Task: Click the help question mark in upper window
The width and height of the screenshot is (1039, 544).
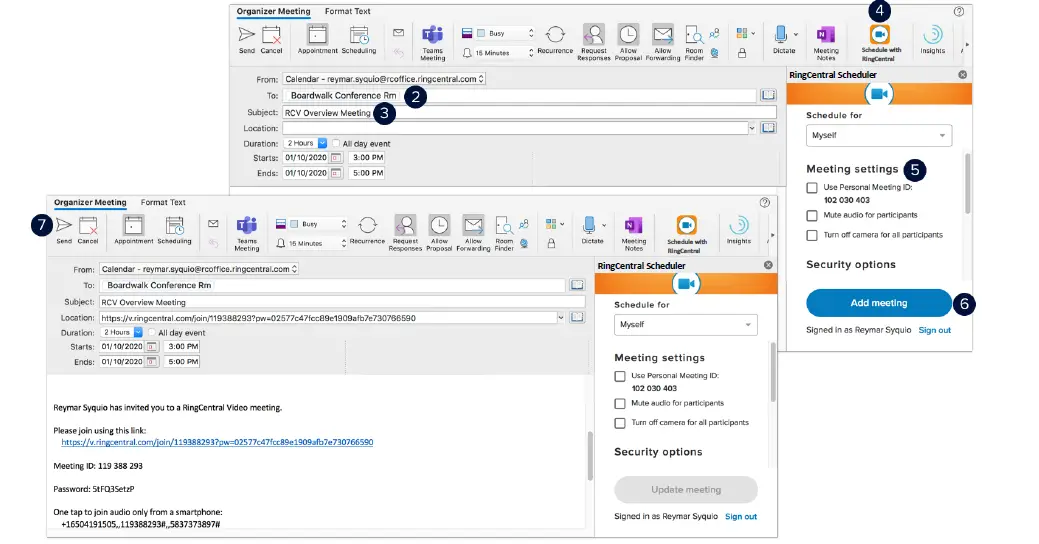Action: (x=958, y=11)
